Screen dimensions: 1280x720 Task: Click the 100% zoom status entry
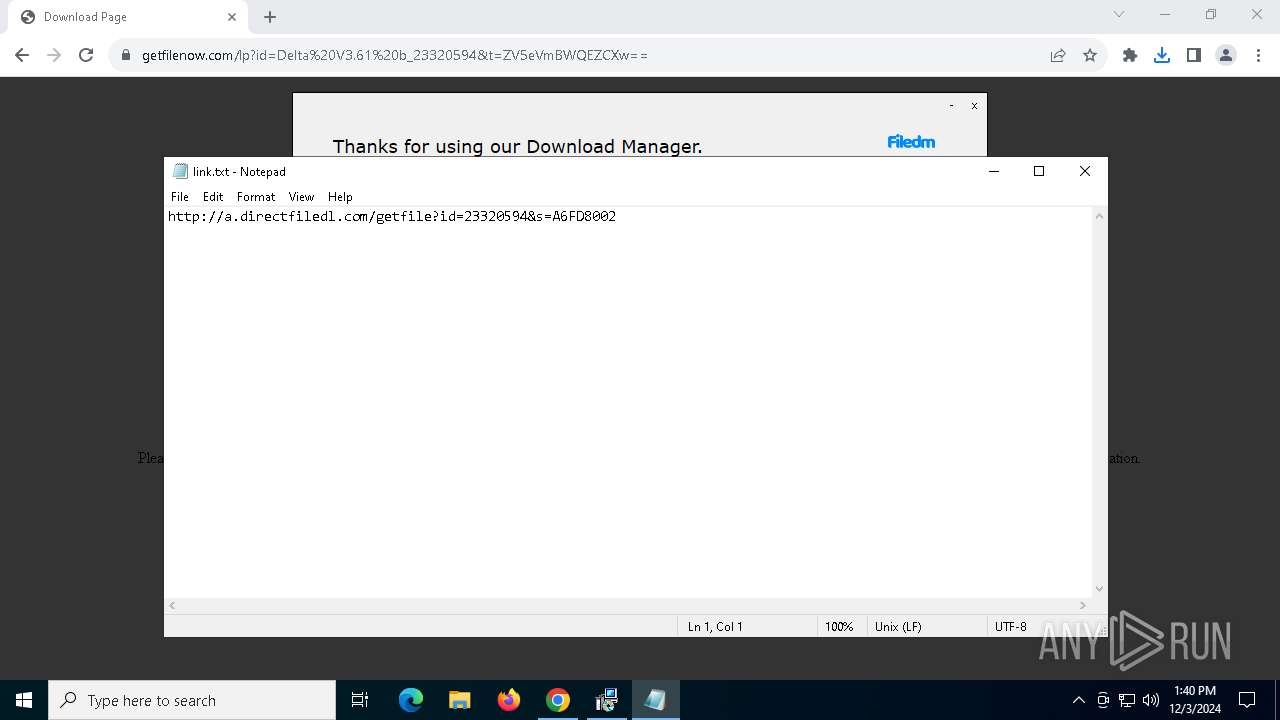pos(839,626)
